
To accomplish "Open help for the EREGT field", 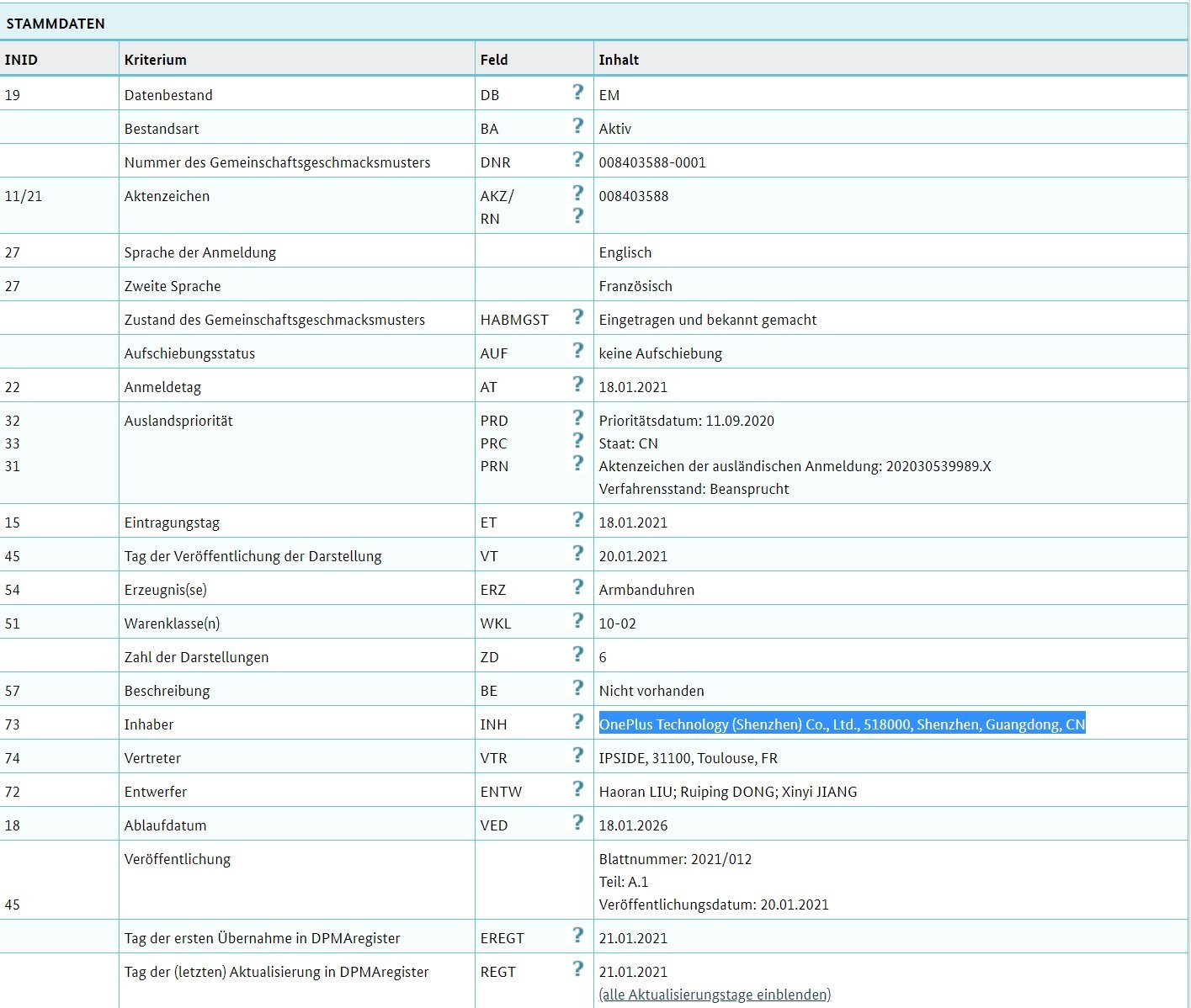I will click(577, 935).
